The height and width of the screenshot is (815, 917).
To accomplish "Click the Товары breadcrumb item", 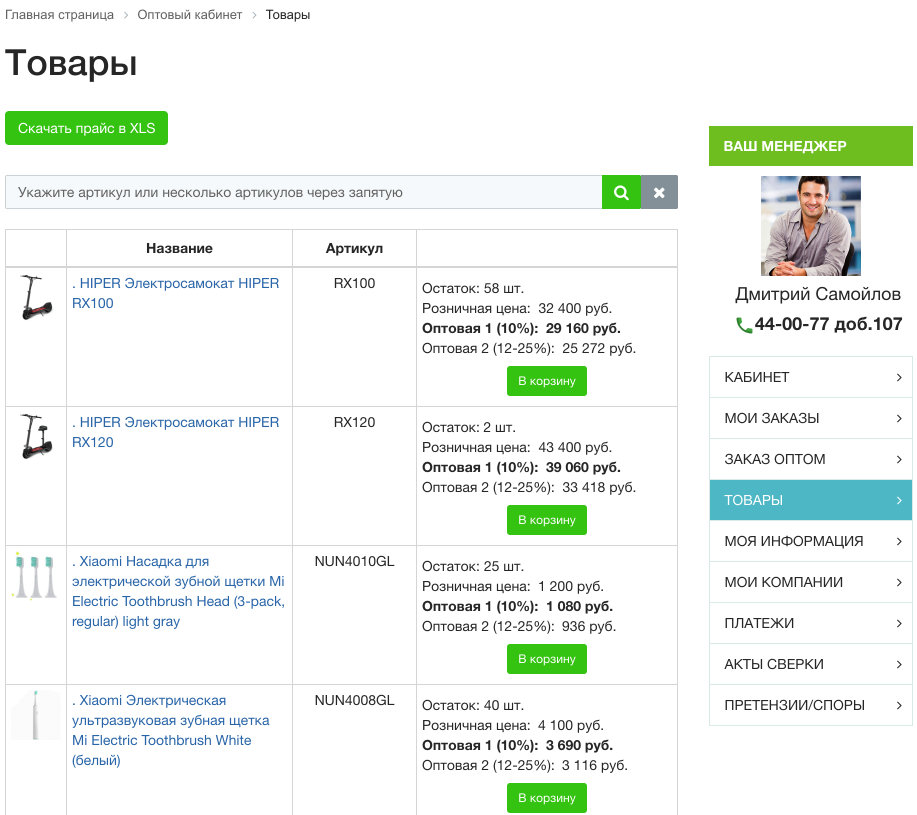I will pos(288,15).
